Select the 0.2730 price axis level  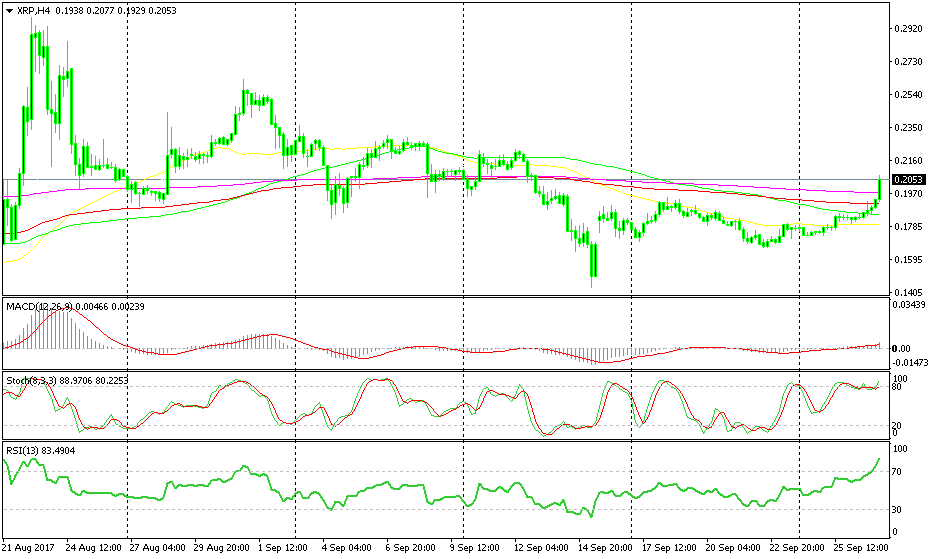[x=907, y=62]
